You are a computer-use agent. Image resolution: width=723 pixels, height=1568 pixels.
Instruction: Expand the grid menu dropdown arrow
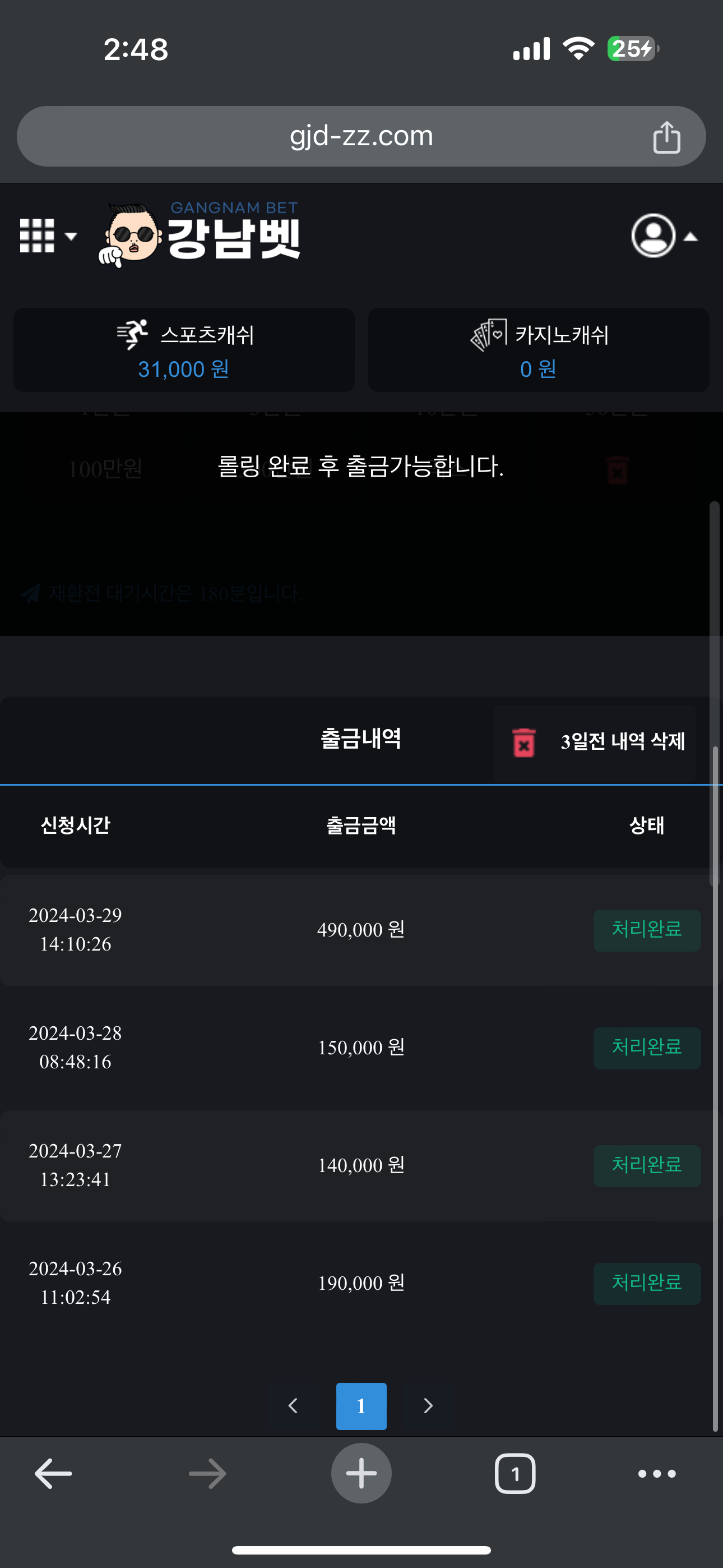(71, 236)
